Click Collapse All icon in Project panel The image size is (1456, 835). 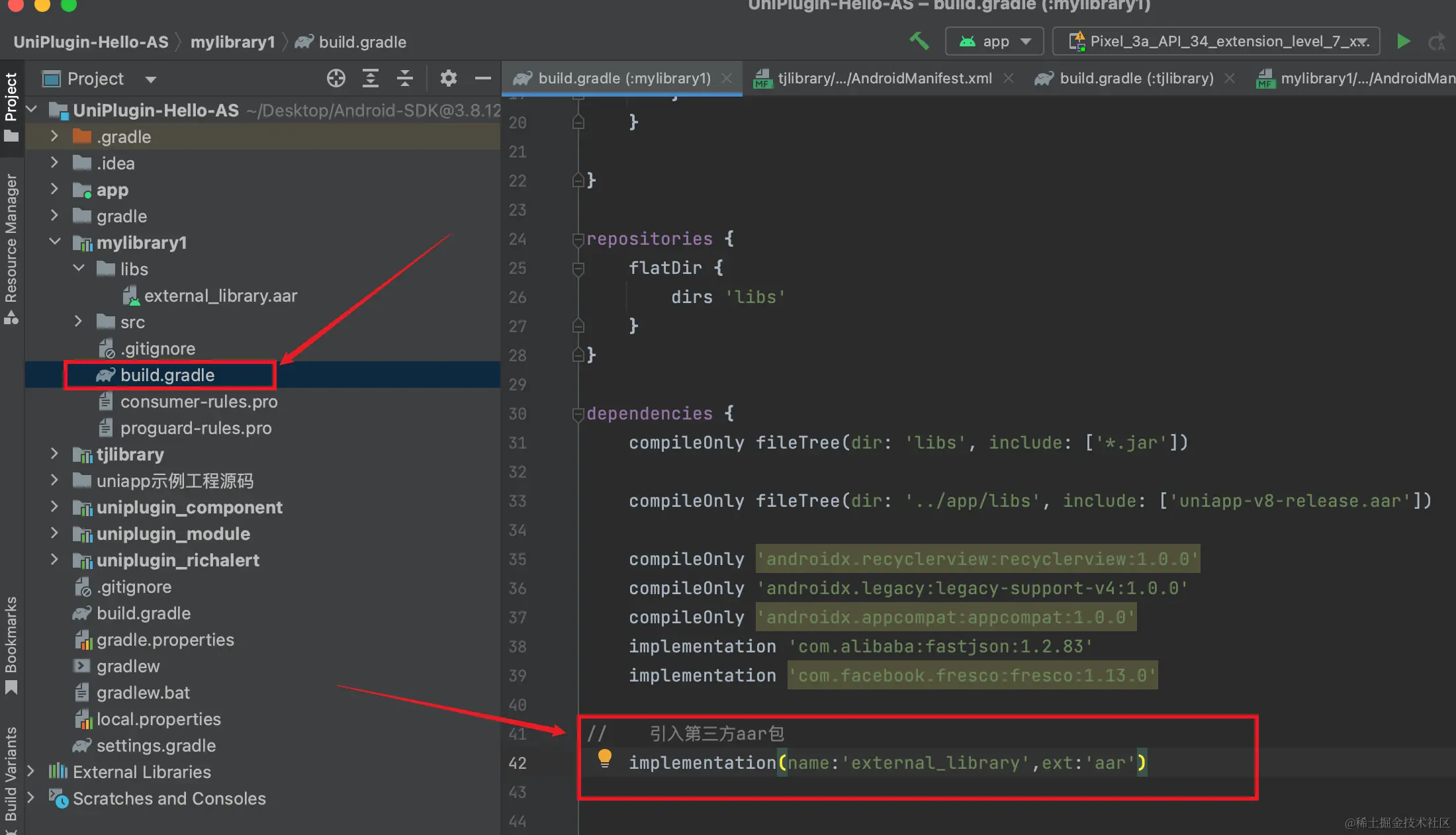405,78
